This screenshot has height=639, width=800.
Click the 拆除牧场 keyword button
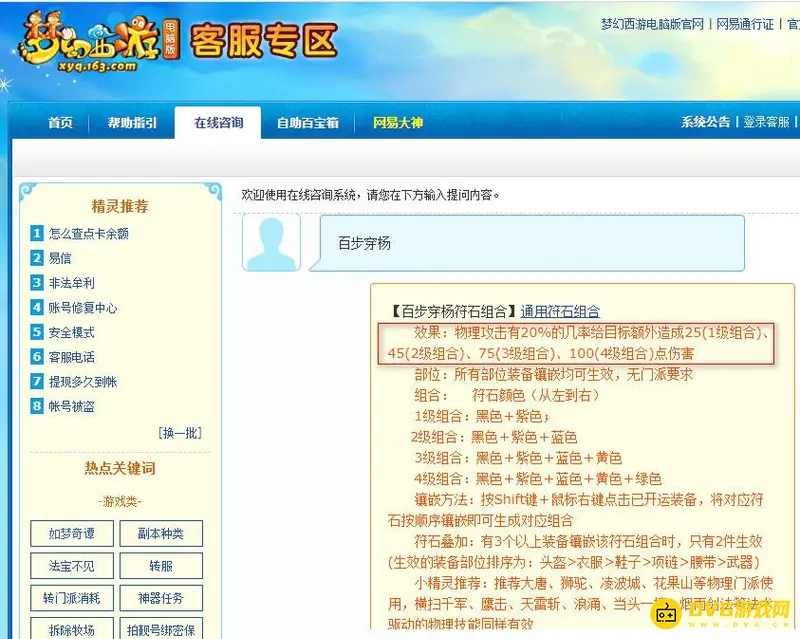tap(72, 629)
